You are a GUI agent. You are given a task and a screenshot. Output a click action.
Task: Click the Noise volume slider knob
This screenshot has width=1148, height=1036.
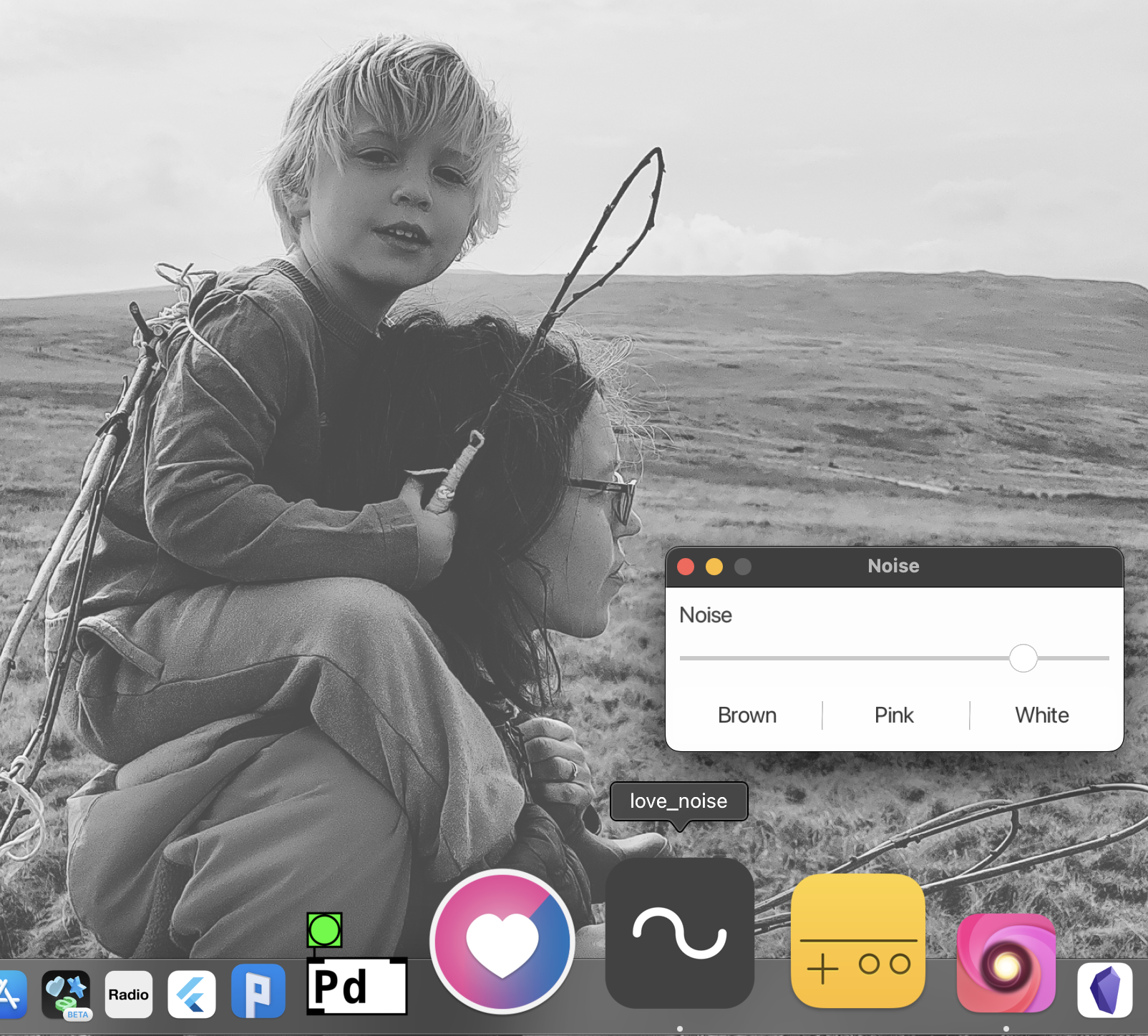point(1023,658)
